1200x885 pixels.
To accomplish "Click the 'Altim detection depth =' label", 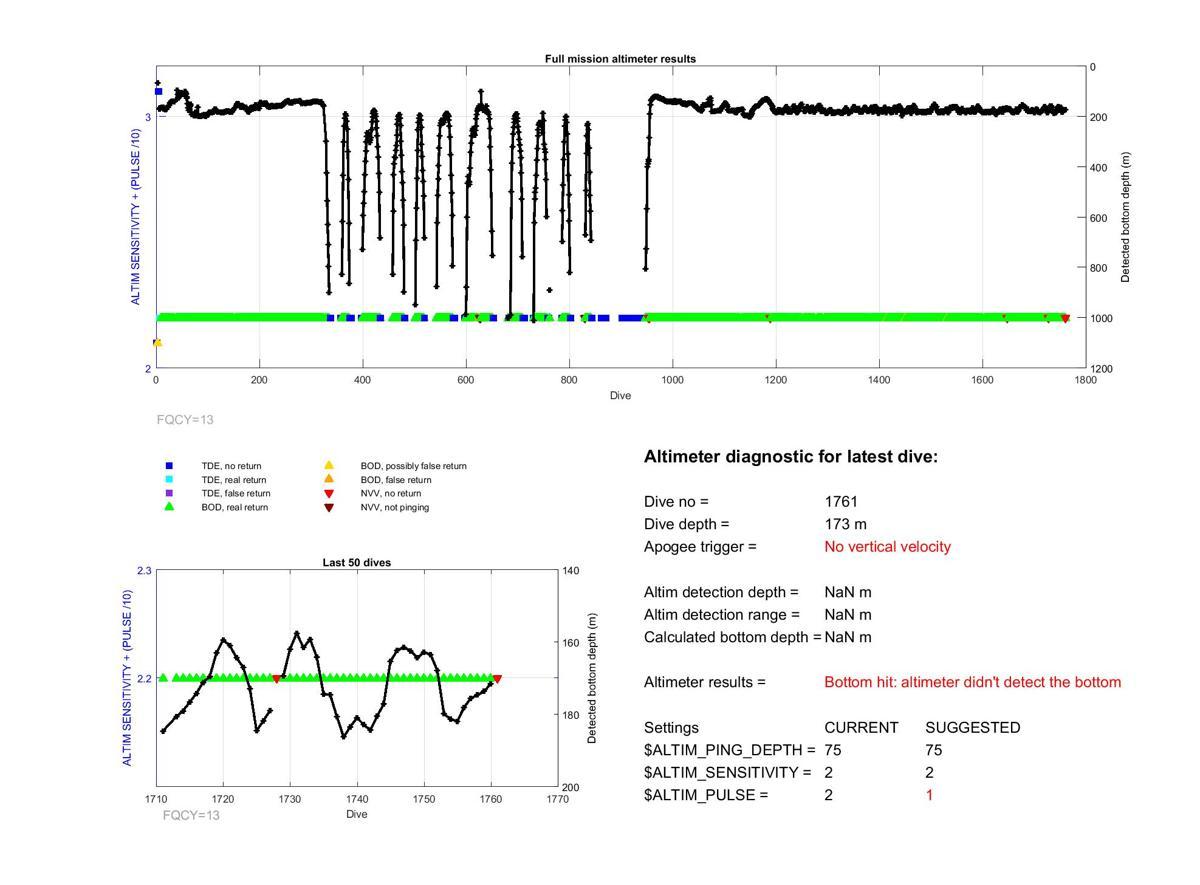I will tap(722, 592).
